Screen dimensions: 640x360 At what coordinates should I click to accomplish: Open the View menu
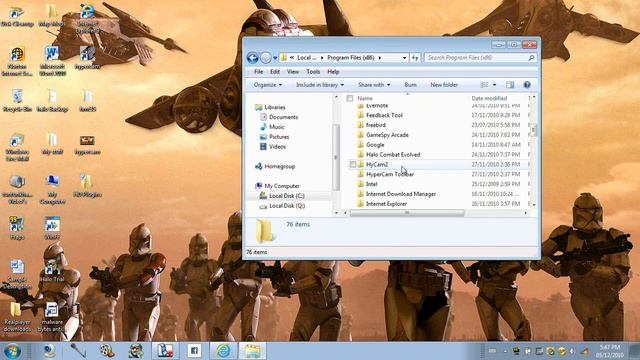[293, 72]
